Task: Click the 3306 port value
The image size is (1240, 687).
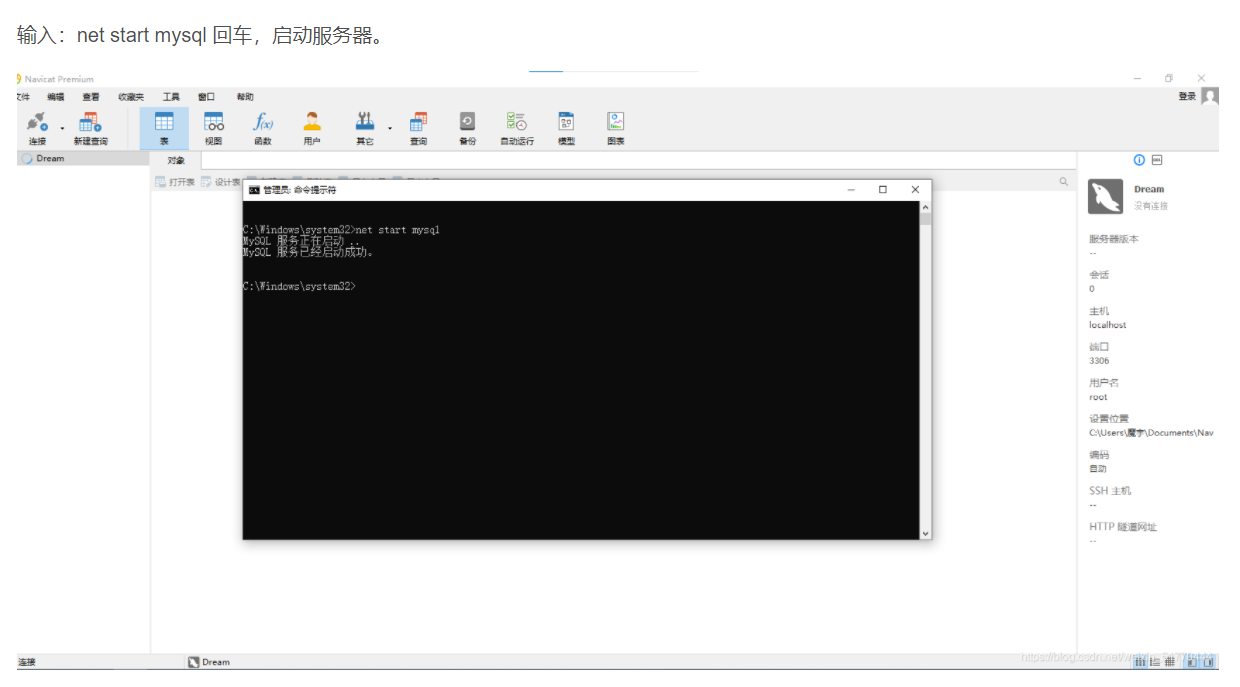Action: click(1099, 361)
